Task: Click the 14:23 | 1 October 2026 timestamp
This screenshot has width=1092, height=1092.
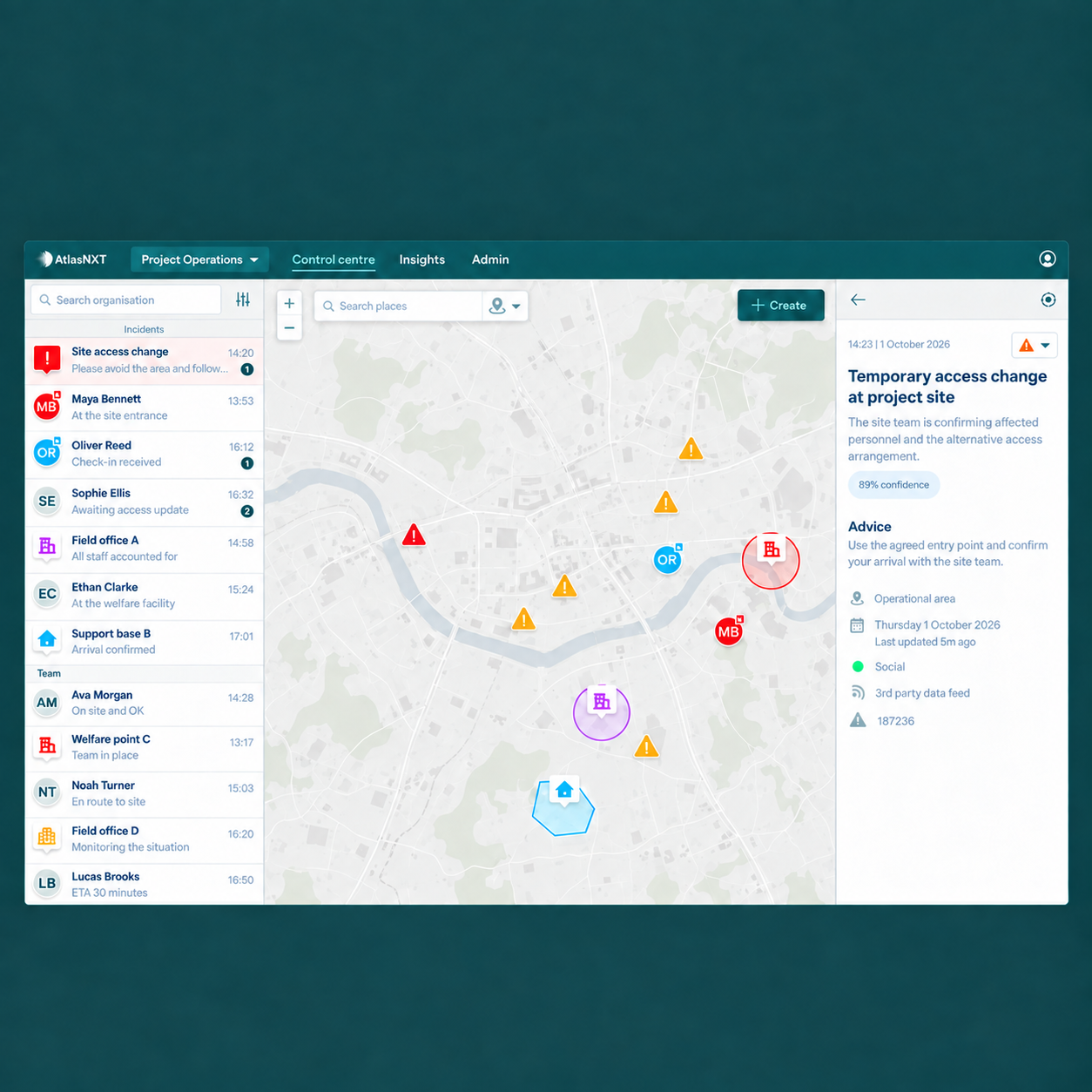Action: [x=899, y=345]
